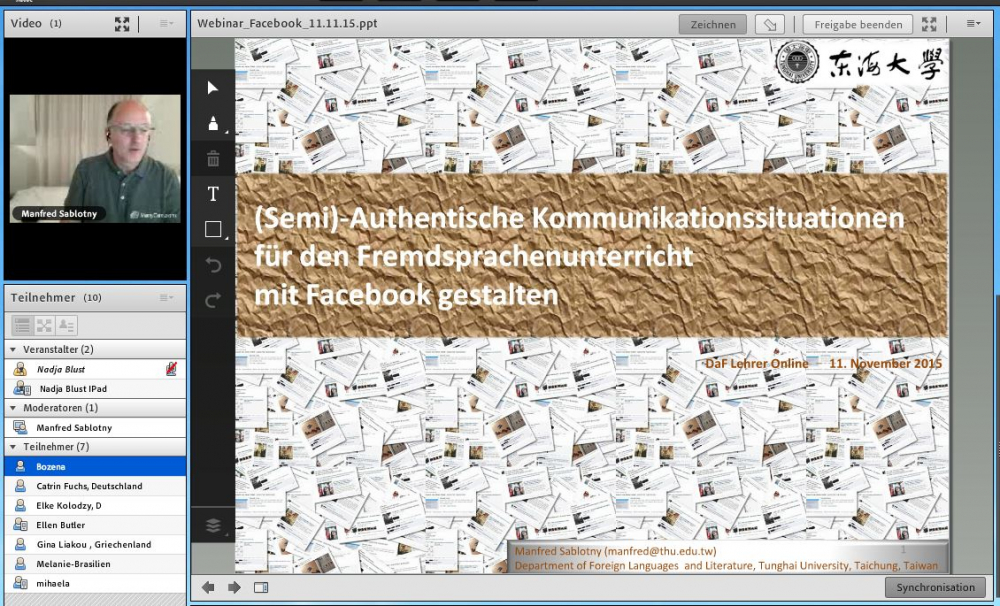Select Melanie-Brasilien participant
Viewport: 1000px width, 606px height.
95,564
